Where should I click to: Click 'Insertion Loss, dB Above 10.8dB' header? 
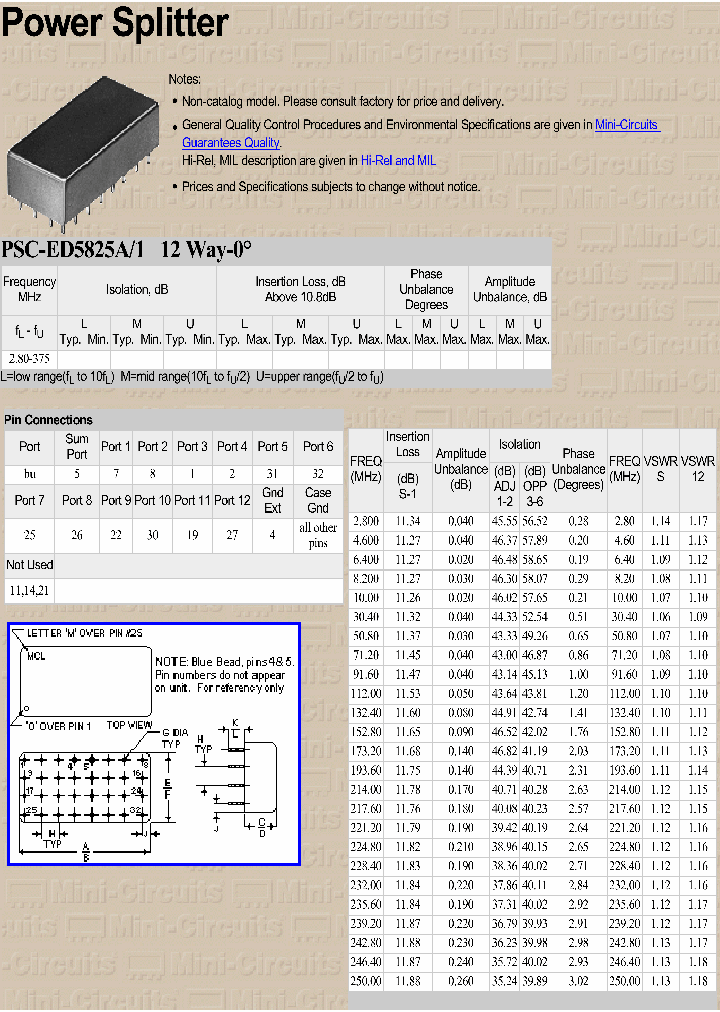coord(301,289)
